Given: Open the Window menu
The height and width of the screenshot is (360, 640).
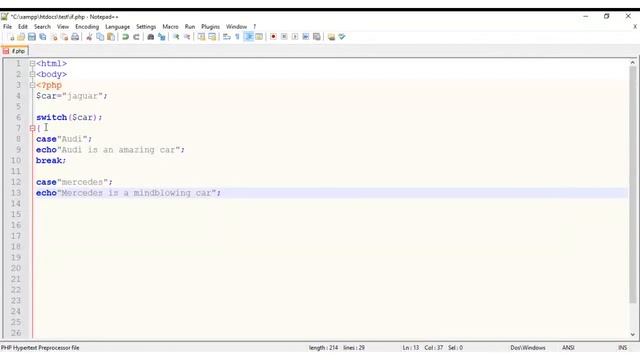Looking at the screenshot, I should point(236,27).
